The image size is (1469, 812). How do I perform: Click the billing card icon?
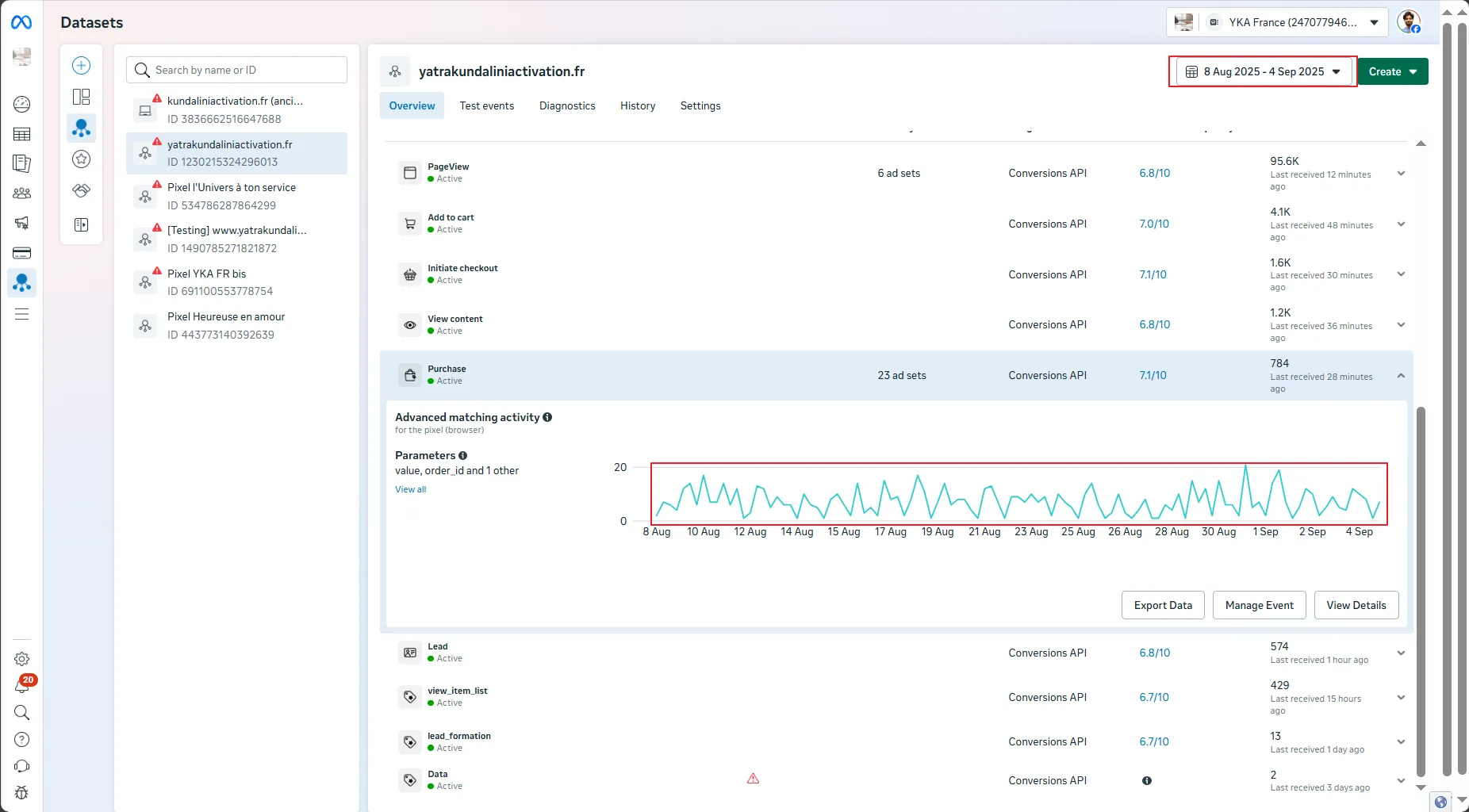coord(22,253)
